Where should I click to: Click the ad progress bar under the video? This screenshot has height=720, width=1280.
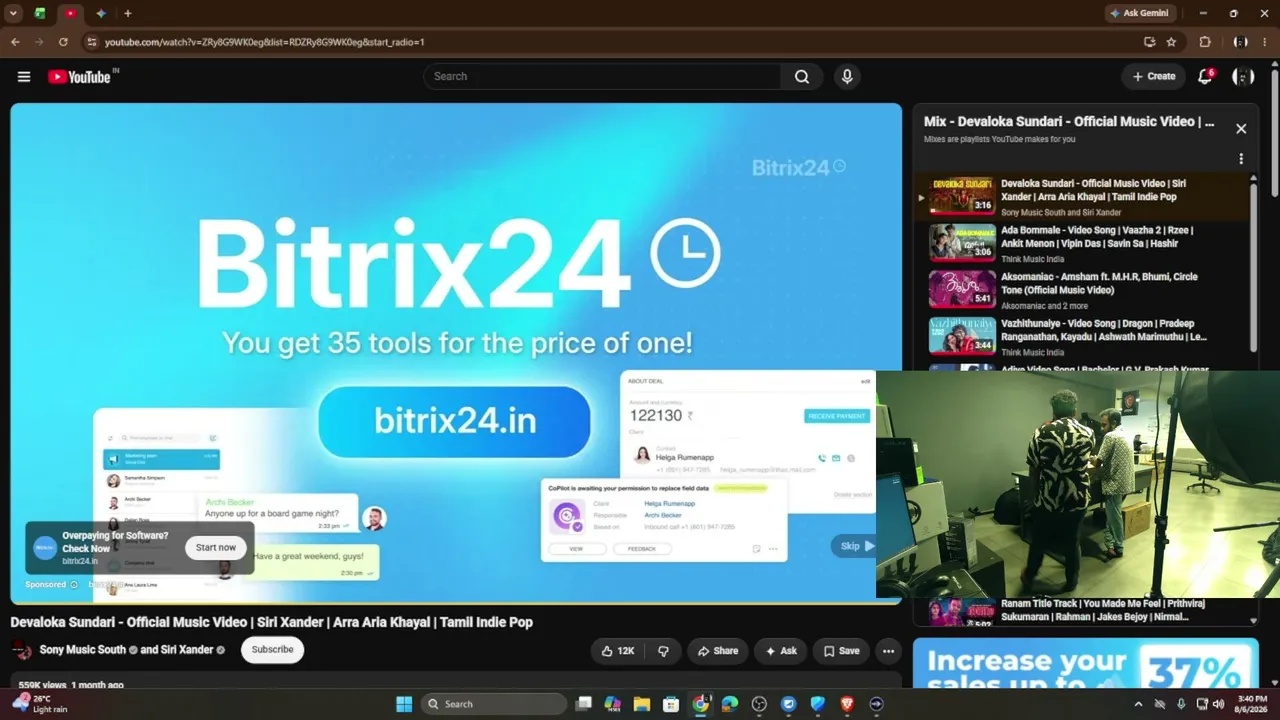[x=456, y=602]
